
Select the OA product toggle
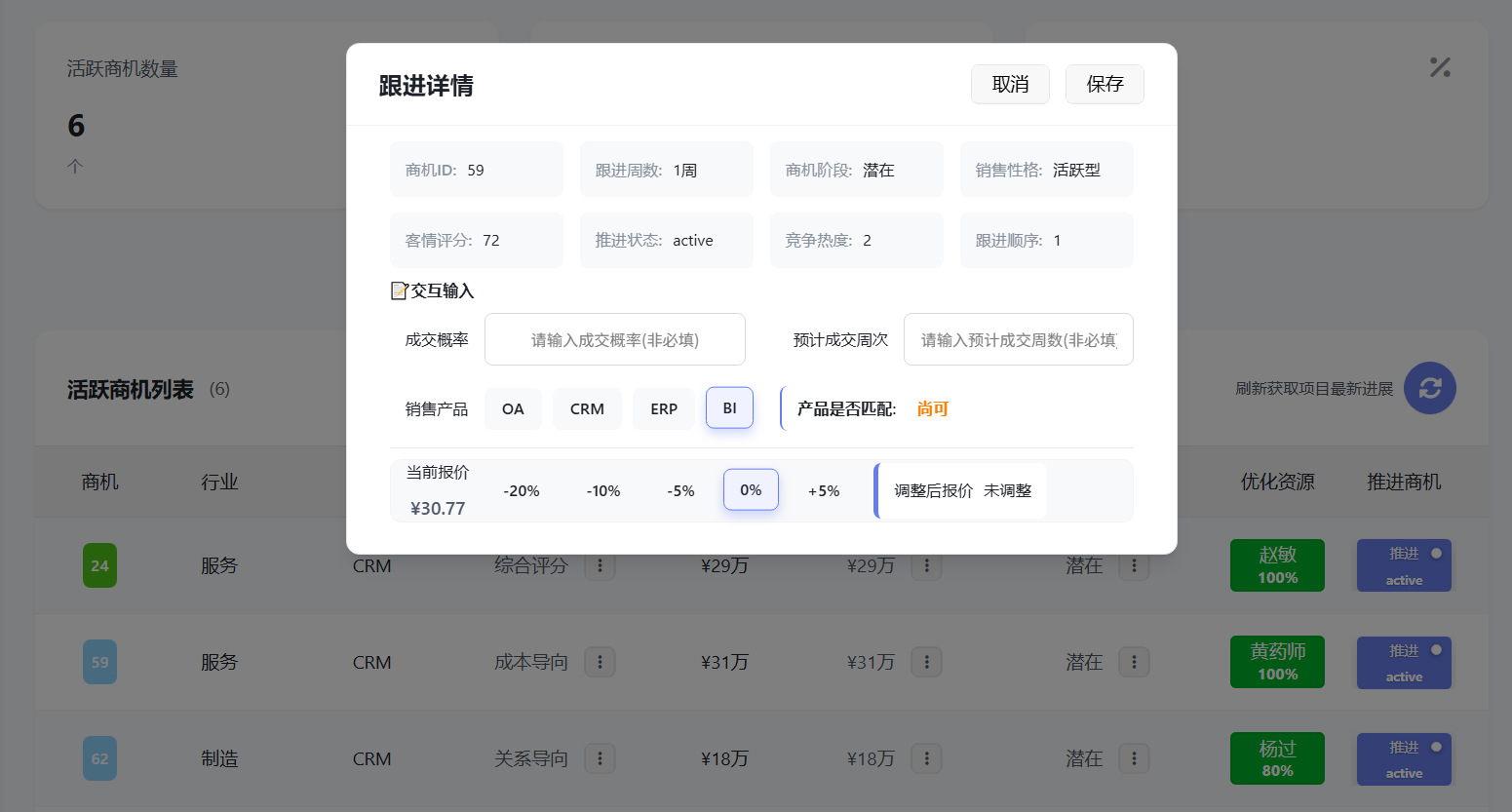click(x=513, y=408)
